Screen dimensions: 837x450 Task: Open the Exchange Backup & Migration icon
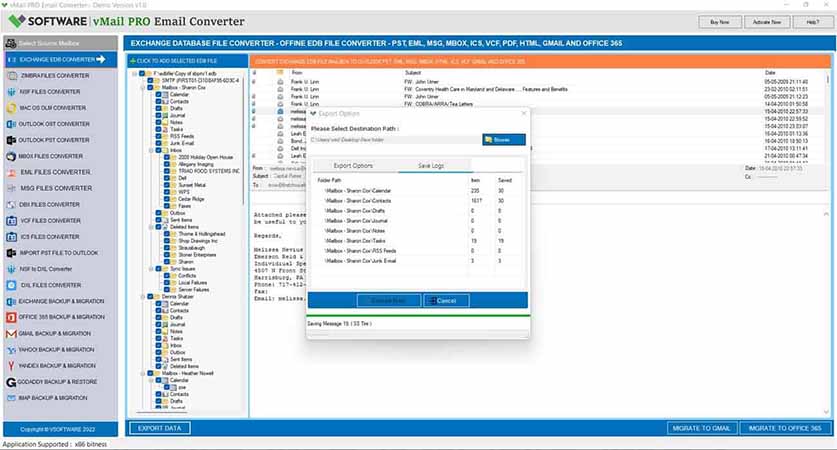click(12, 301)
